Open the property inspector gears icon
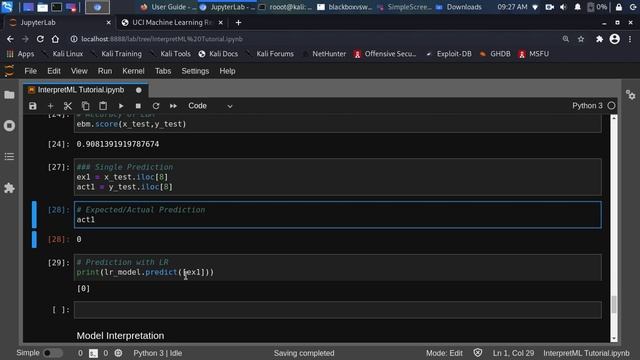 click(630, 95)
